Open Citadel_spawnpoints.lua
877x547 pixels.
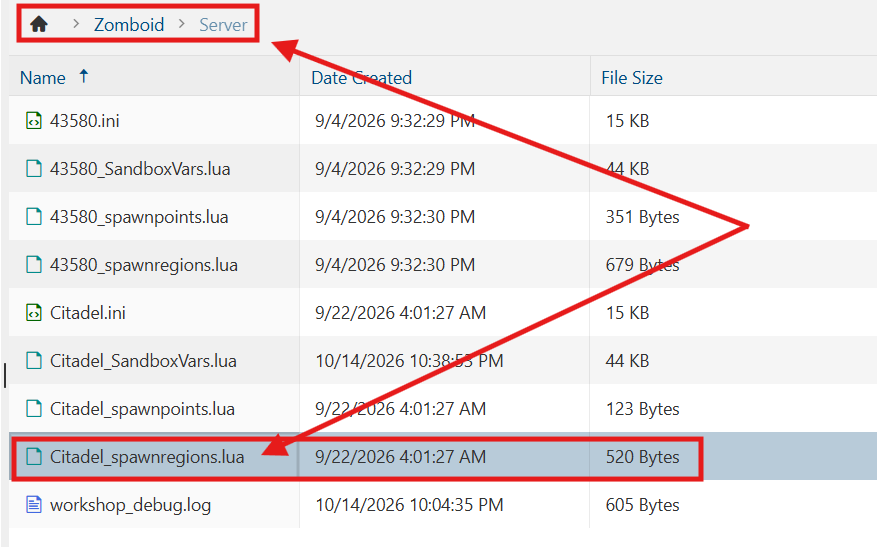pos(142,409)
